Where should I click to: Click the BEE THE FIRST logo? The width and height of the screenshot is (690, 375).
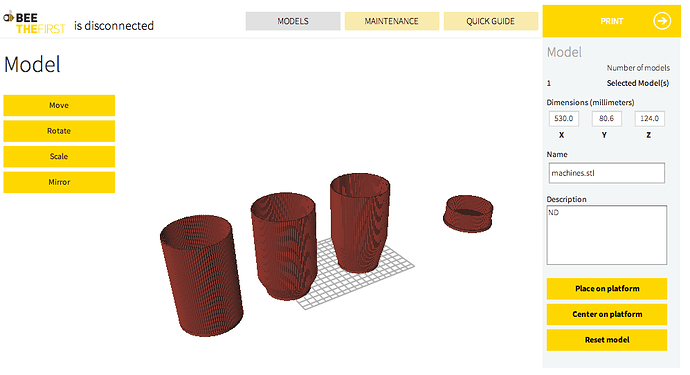34,23
